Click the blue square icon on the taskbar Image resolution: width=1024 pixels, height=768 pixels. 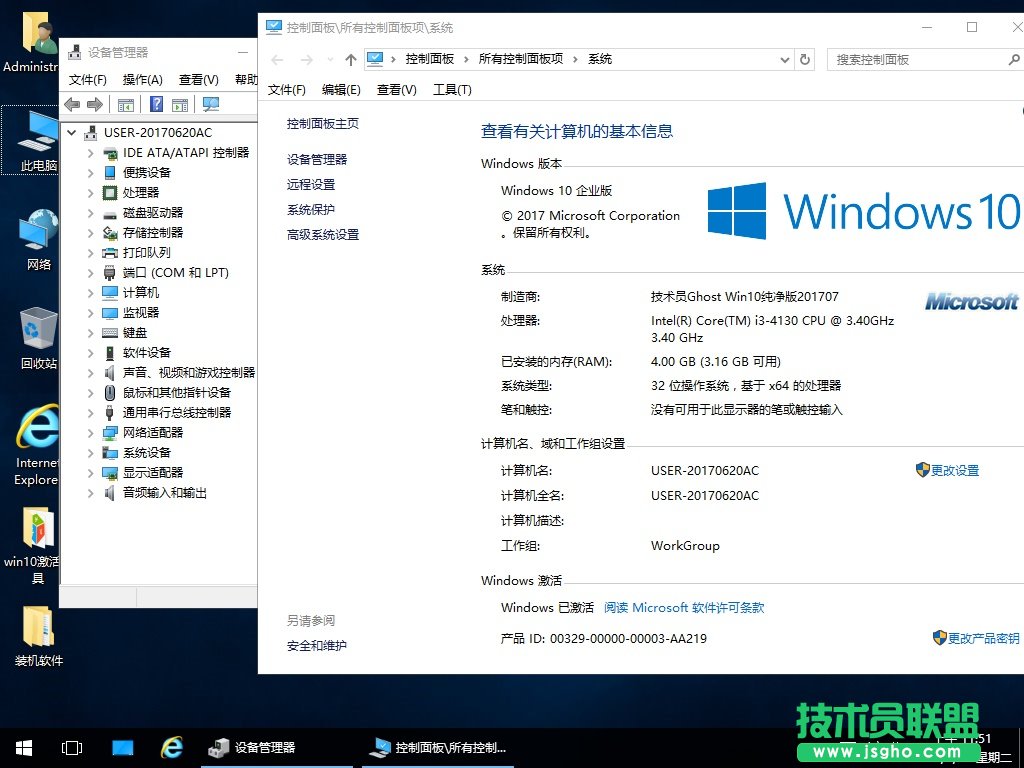(122, 748)
